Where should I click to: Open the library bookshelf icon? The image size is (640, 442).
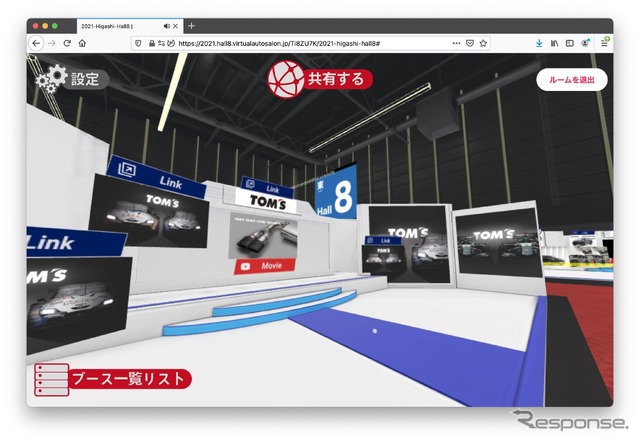(x=554, y=43)
